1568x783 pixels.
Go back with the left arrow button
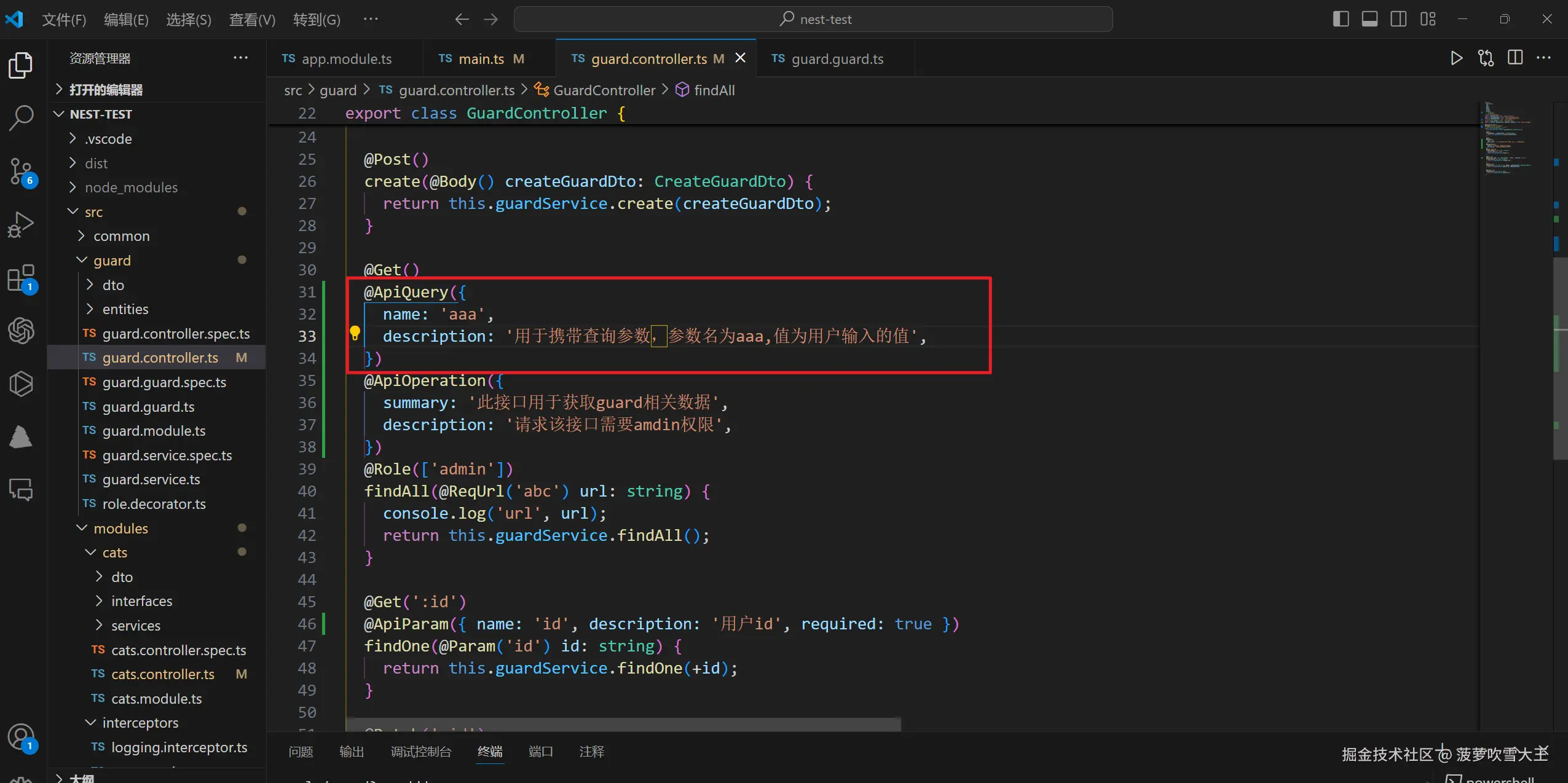click(x=462, y=20)
